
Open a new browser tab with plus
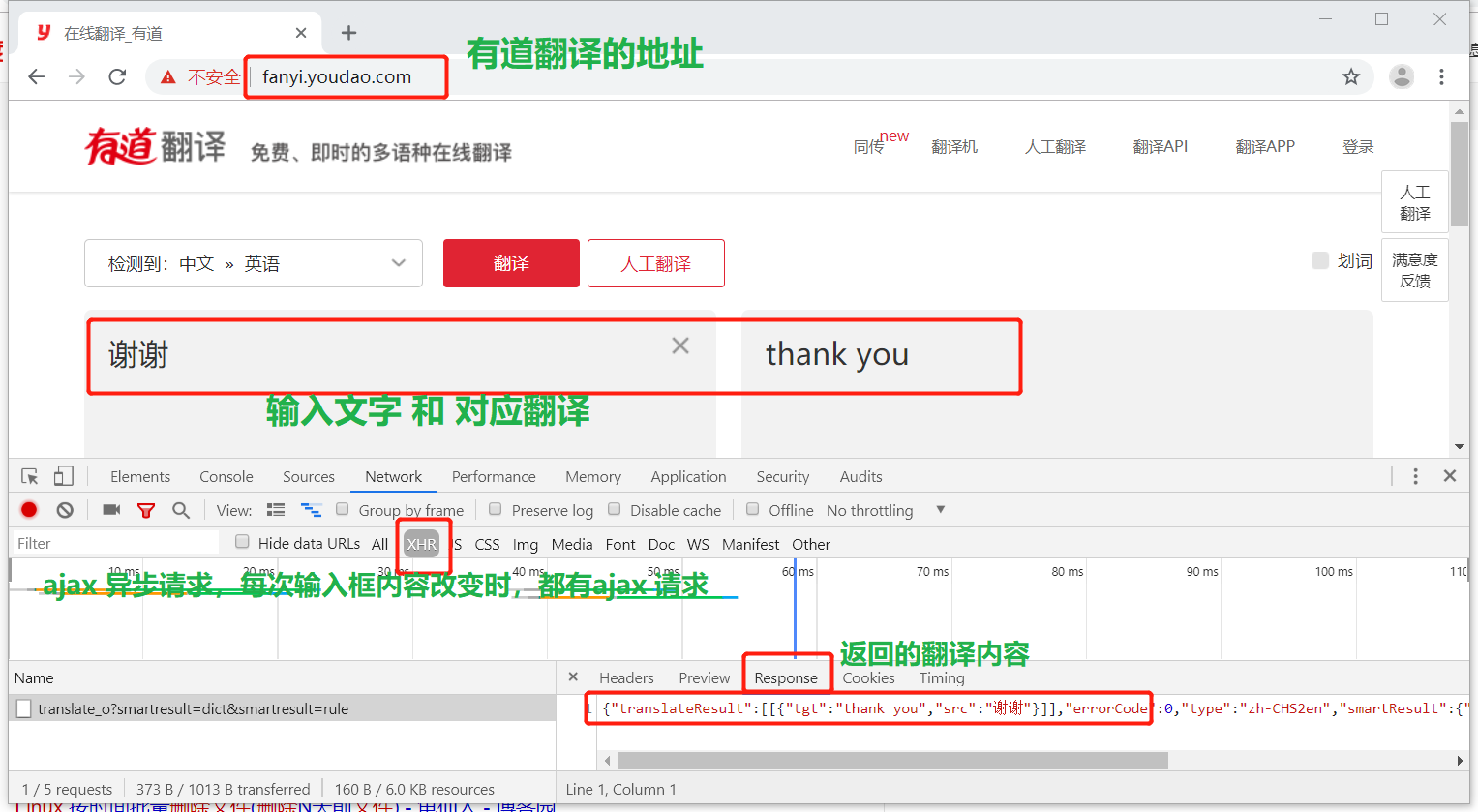click(x=349, y=33)
